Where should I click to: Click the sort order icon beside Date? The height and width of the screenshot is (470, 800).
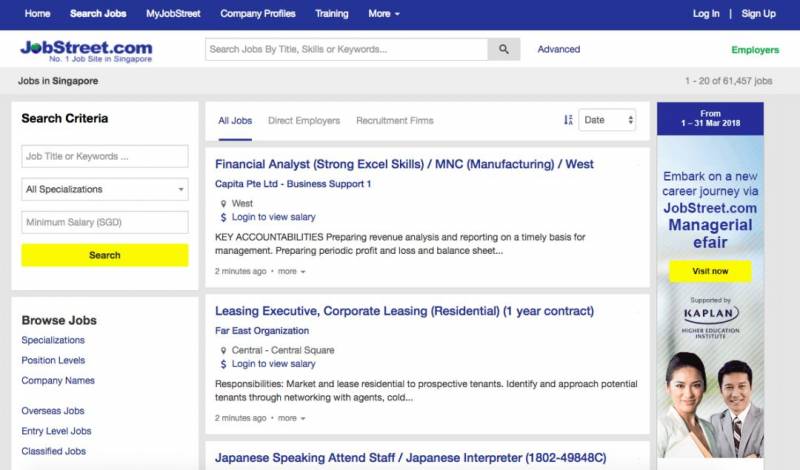click(x=568, y=120)
